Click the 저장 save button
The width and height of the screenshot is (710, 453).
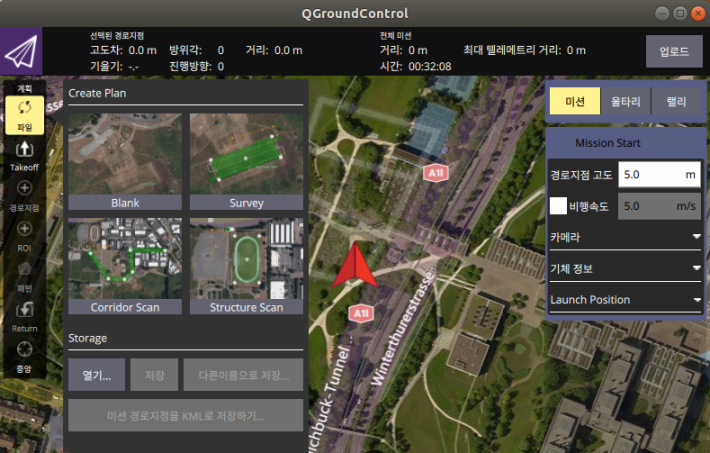coord(154,375)
